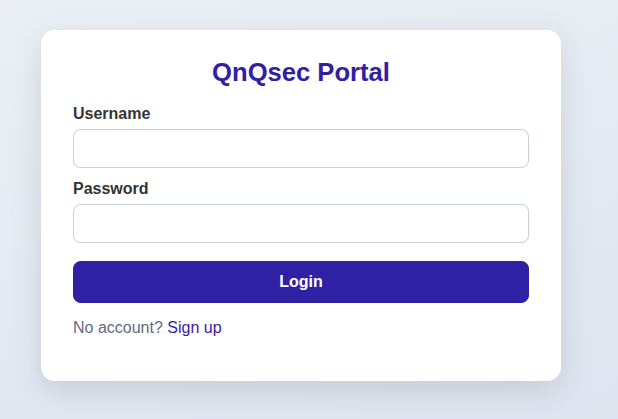Click the Username label text

click(x=112, y=114)
